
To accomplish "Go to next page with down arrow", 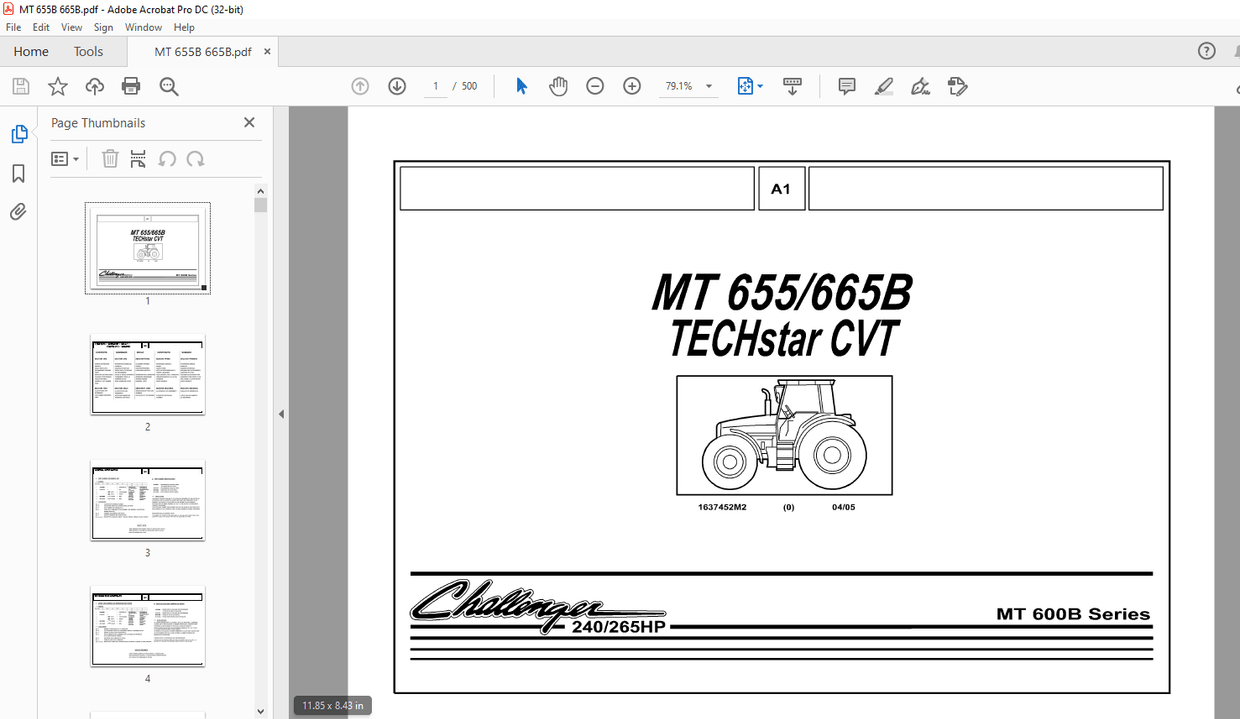I will click(x=397, y=86).
